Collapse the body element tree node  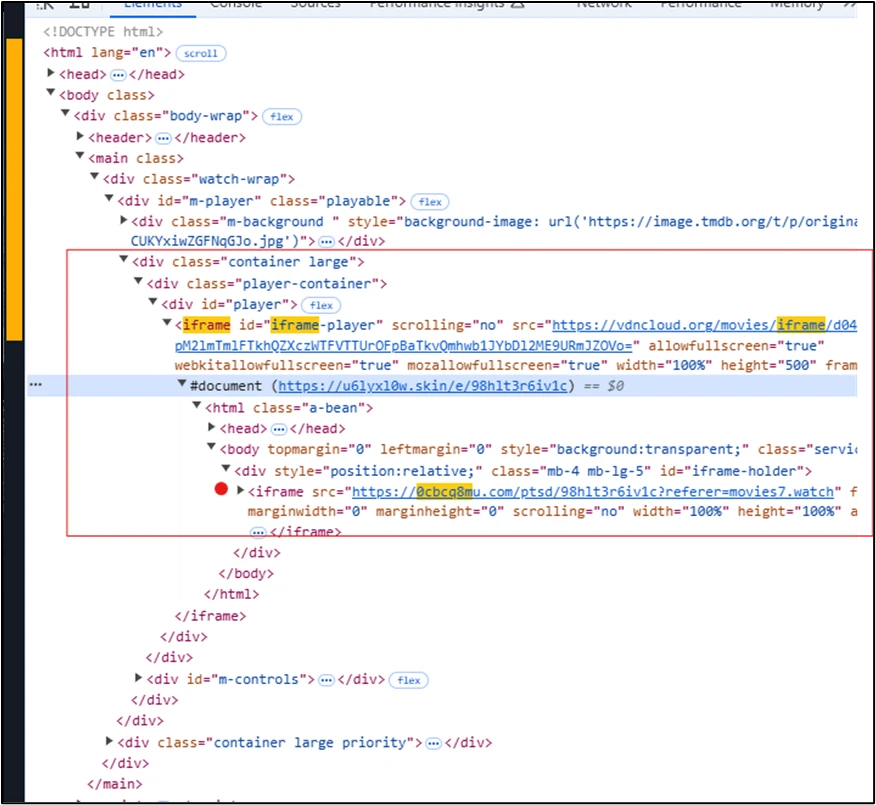click(x=50, y=94)
